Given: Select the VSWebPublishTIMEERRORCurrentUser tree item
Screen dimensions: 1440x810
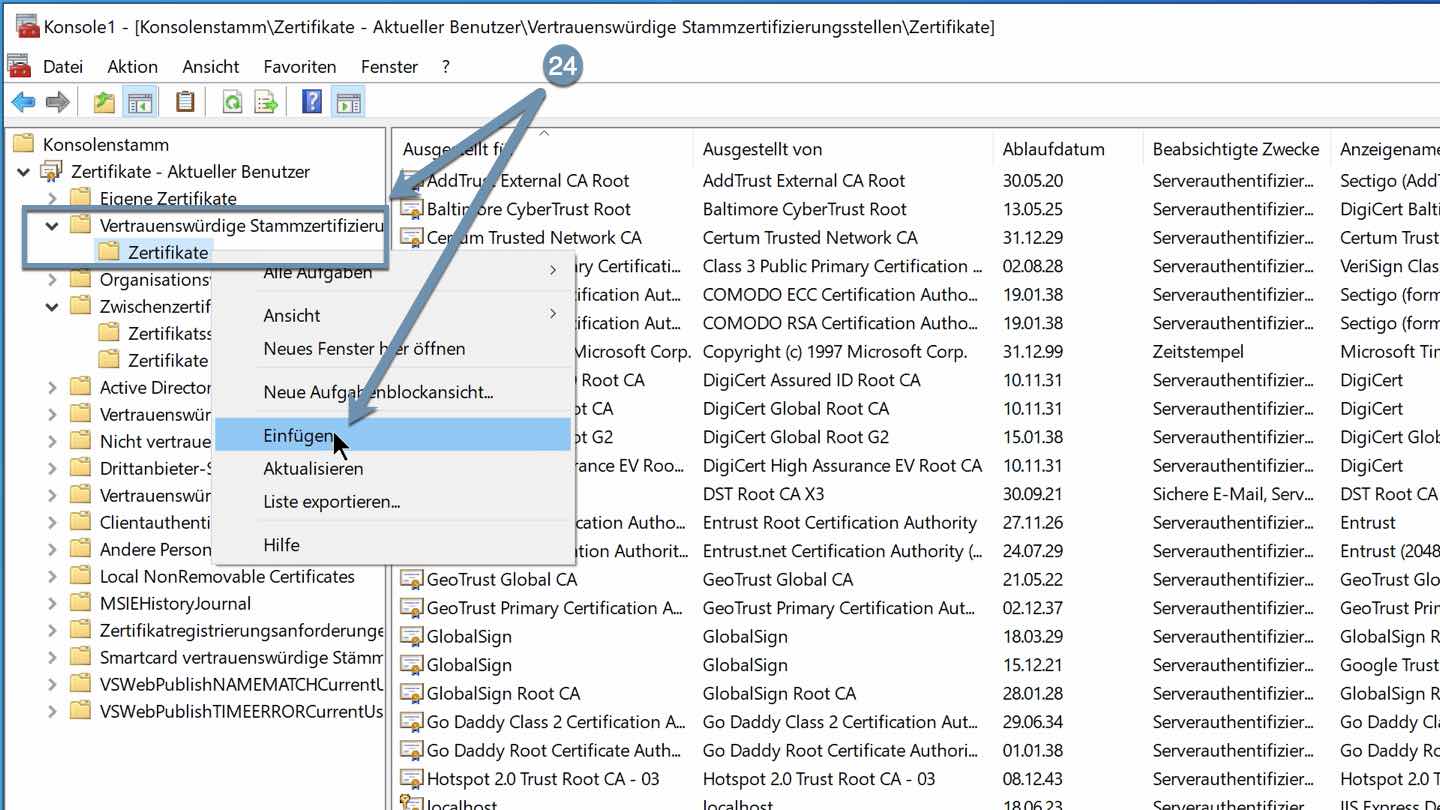Looking at the screenshot, I should [241, 711].
